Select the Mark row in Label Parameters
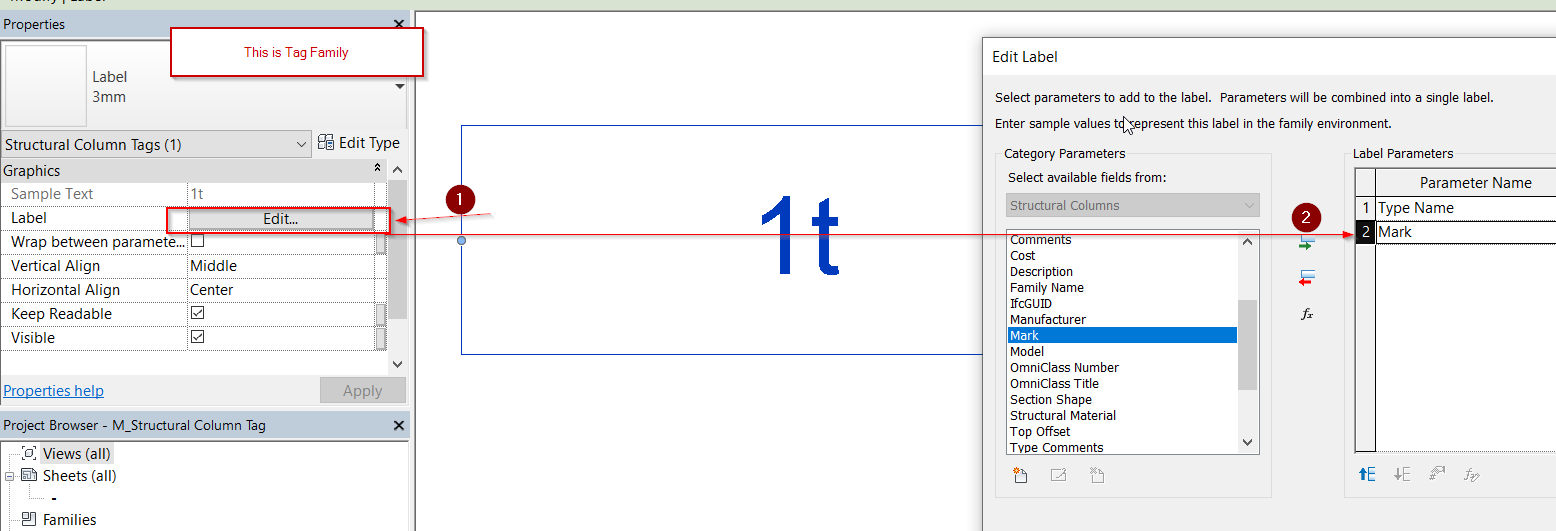The image size is (1556, 531). (1465, 232)
